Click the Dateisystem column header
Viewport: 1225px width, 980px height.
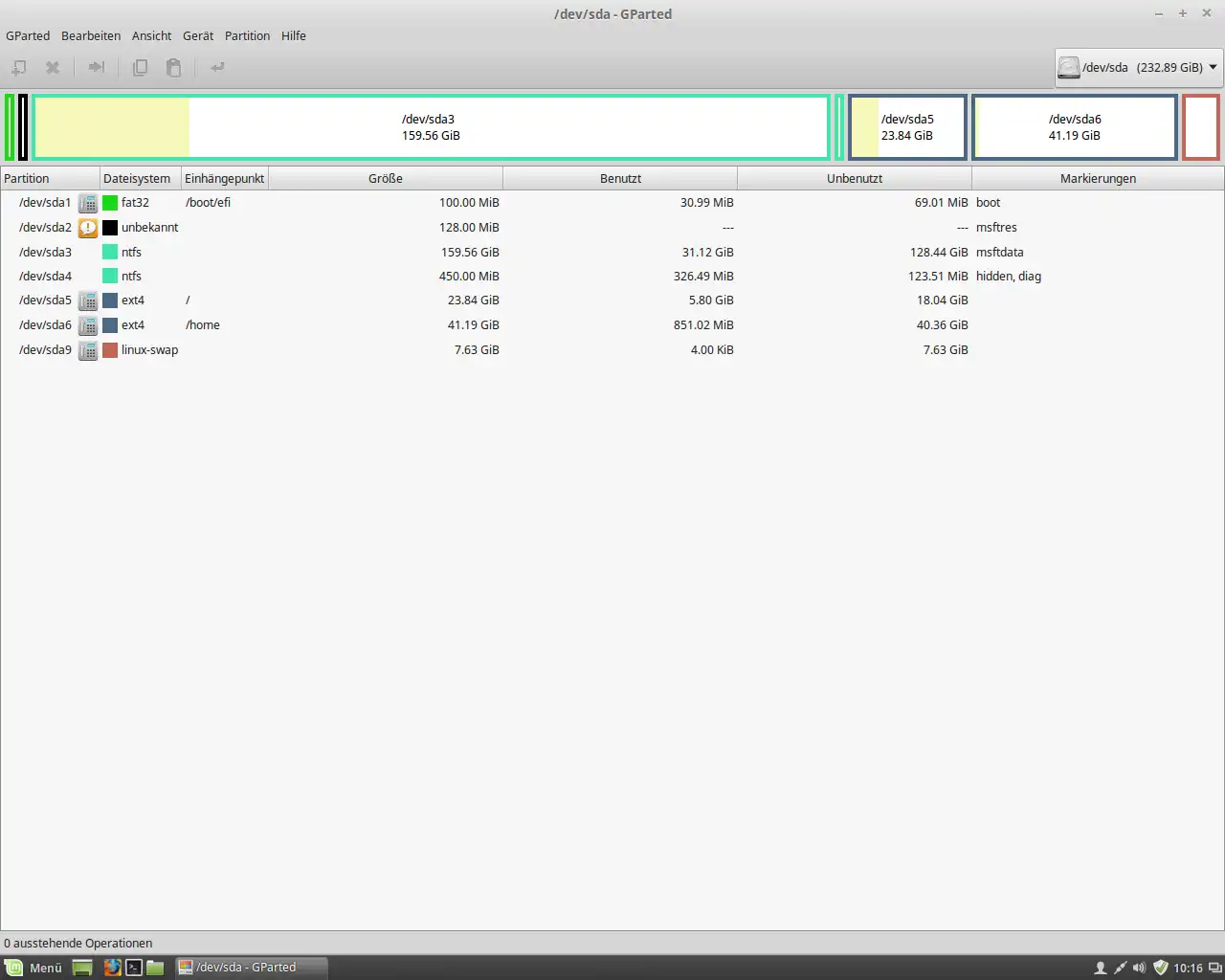click(141, 179)
